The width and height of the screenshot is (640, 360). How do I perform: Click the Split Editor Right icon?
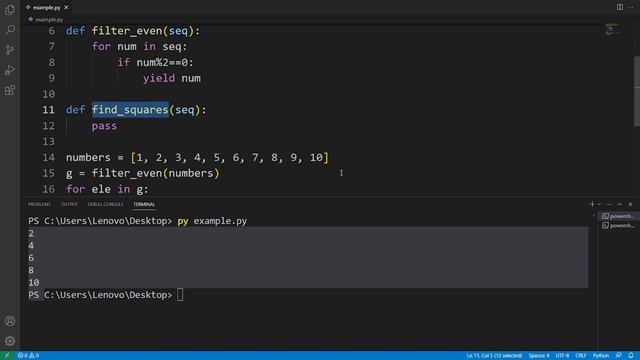[x=620, y=7]
